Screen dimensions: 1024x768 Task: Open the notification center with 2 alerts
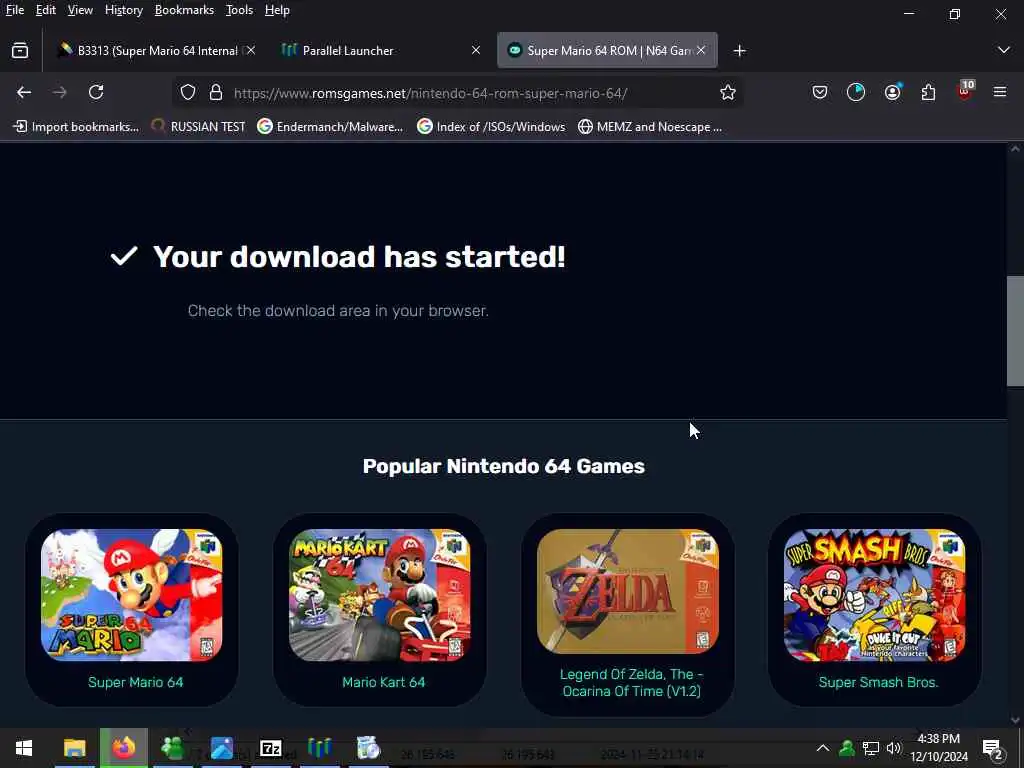tap(993, 748)
